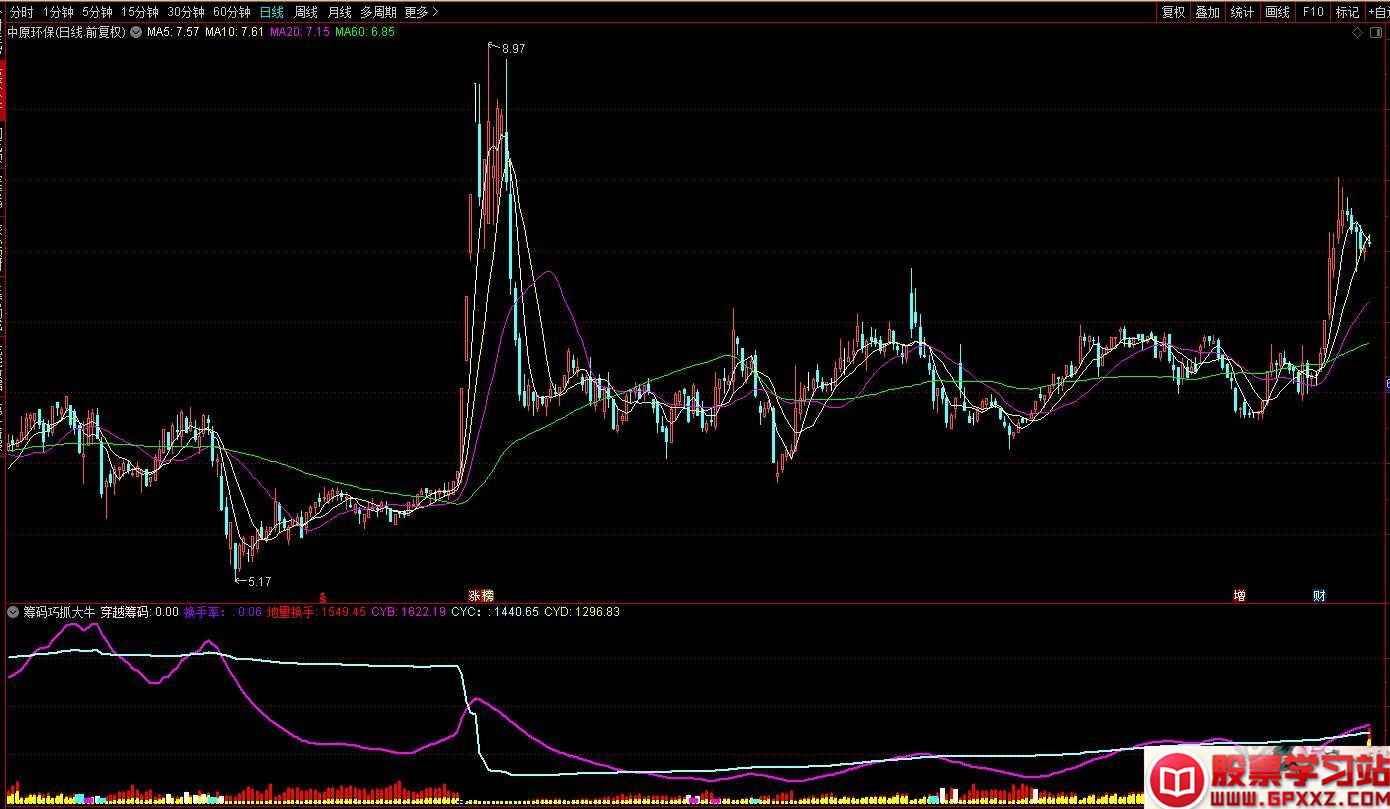Screen dimensions: 1390x809
Task: Click the 标记 mark button
Action: click(1348, 12)
